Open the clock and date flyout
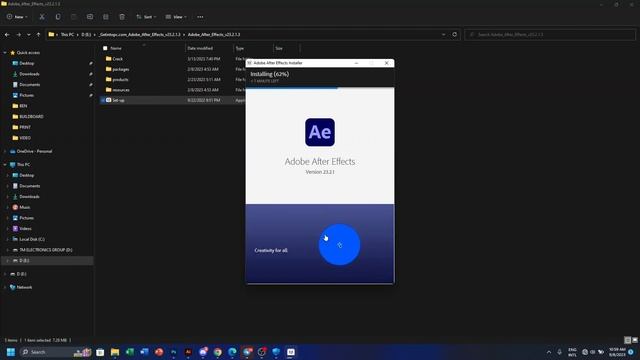 (617, 352)
